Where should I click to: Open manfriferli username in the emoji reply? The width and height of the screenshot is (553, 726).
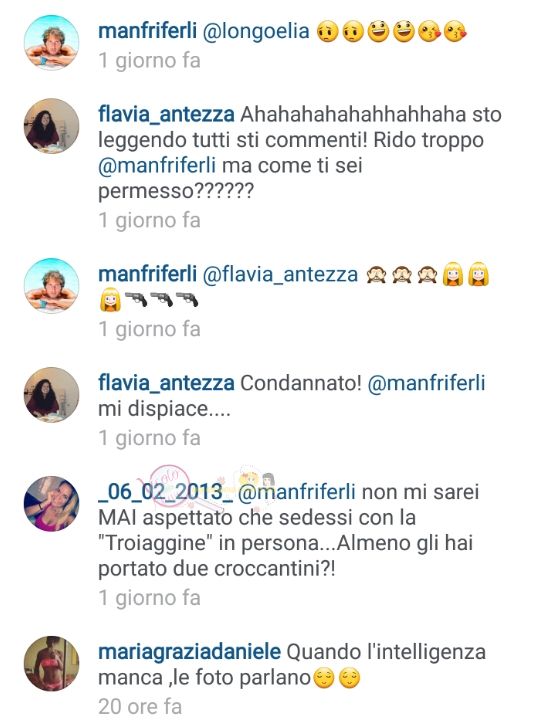[148, 274]
